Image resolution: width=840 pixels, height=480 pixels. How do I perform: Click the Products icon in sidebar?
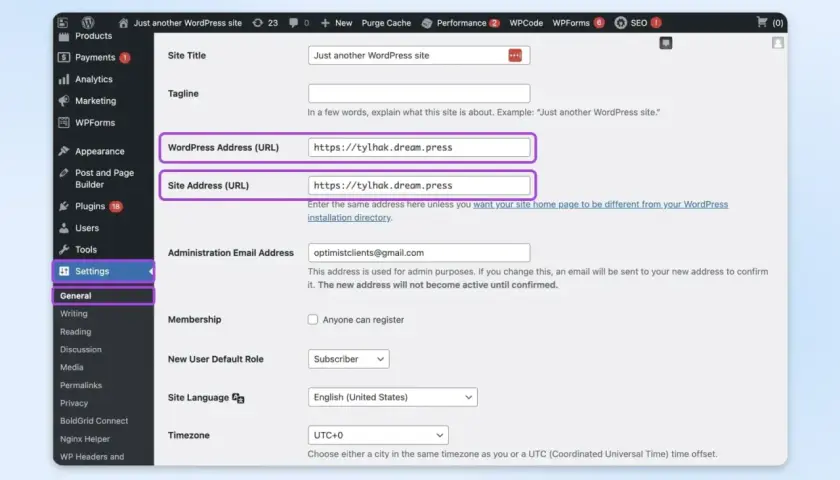(x=64, y=36)
